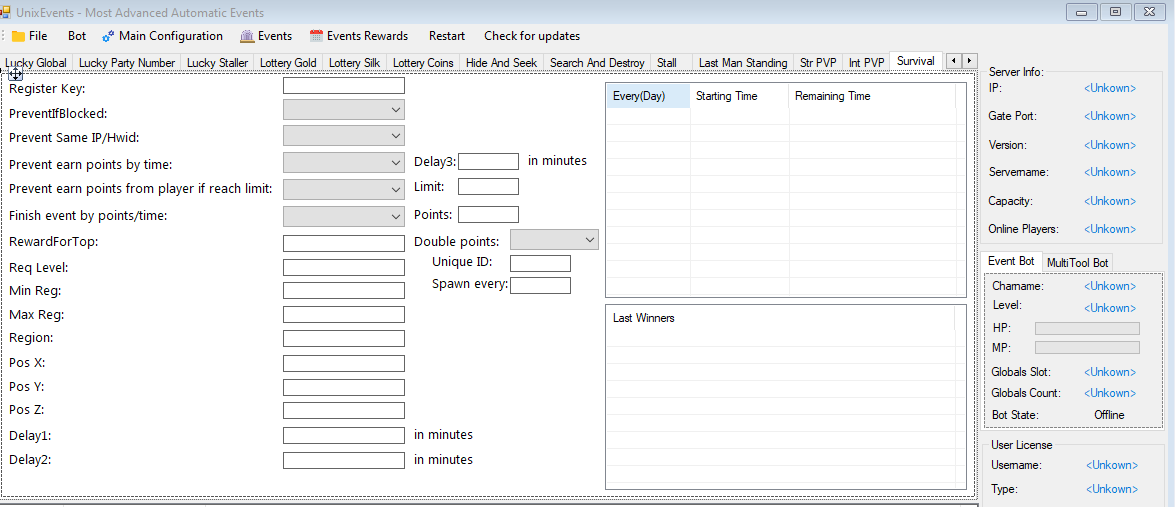This screenshot has height=507, width=1175.
Task: Switch to Lucky Party Number tab
Action: click(x=127, y=63)
